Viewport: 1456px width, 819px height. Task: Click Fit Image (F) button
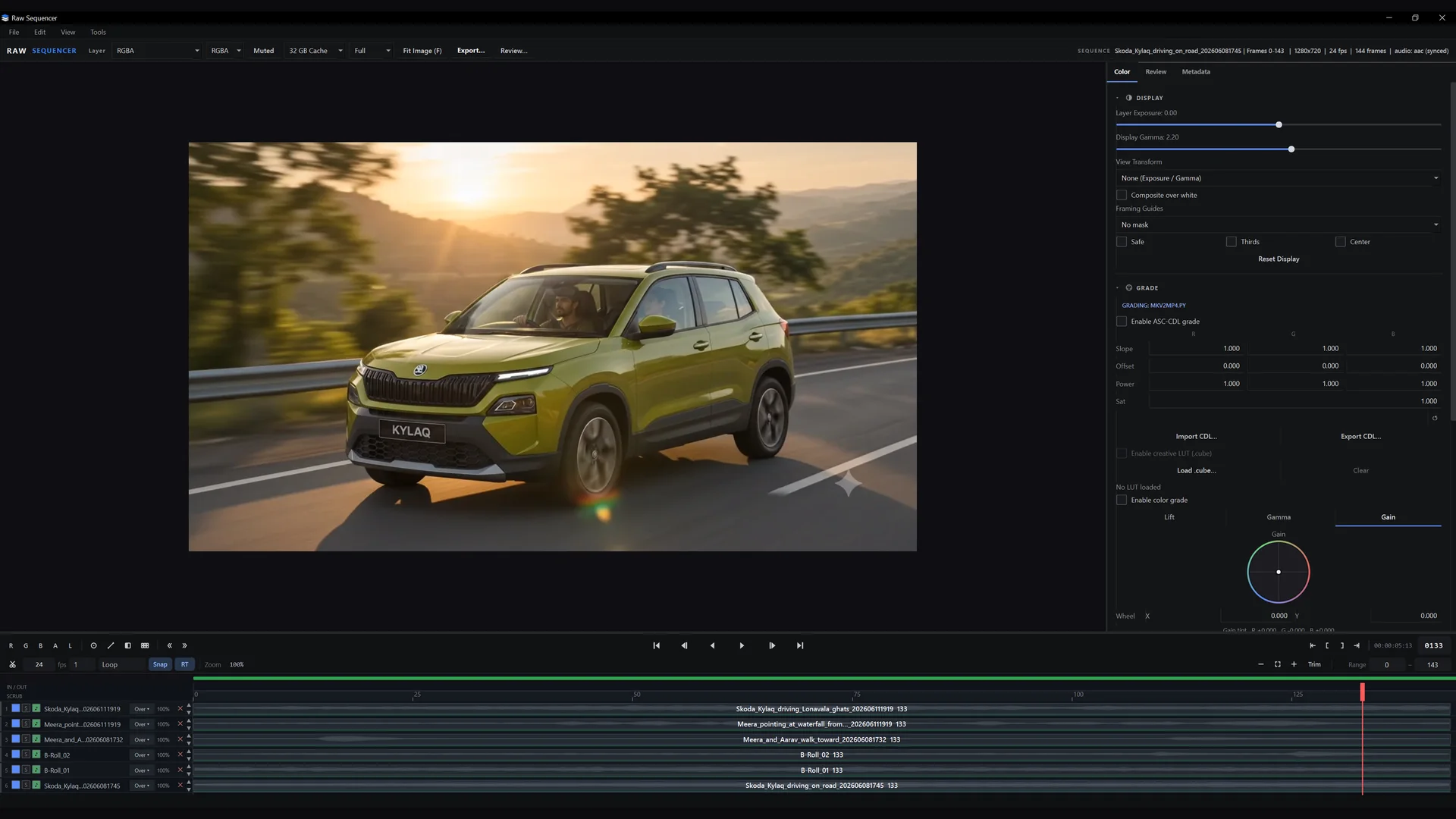pyautogui.click(x=422, y=51)
